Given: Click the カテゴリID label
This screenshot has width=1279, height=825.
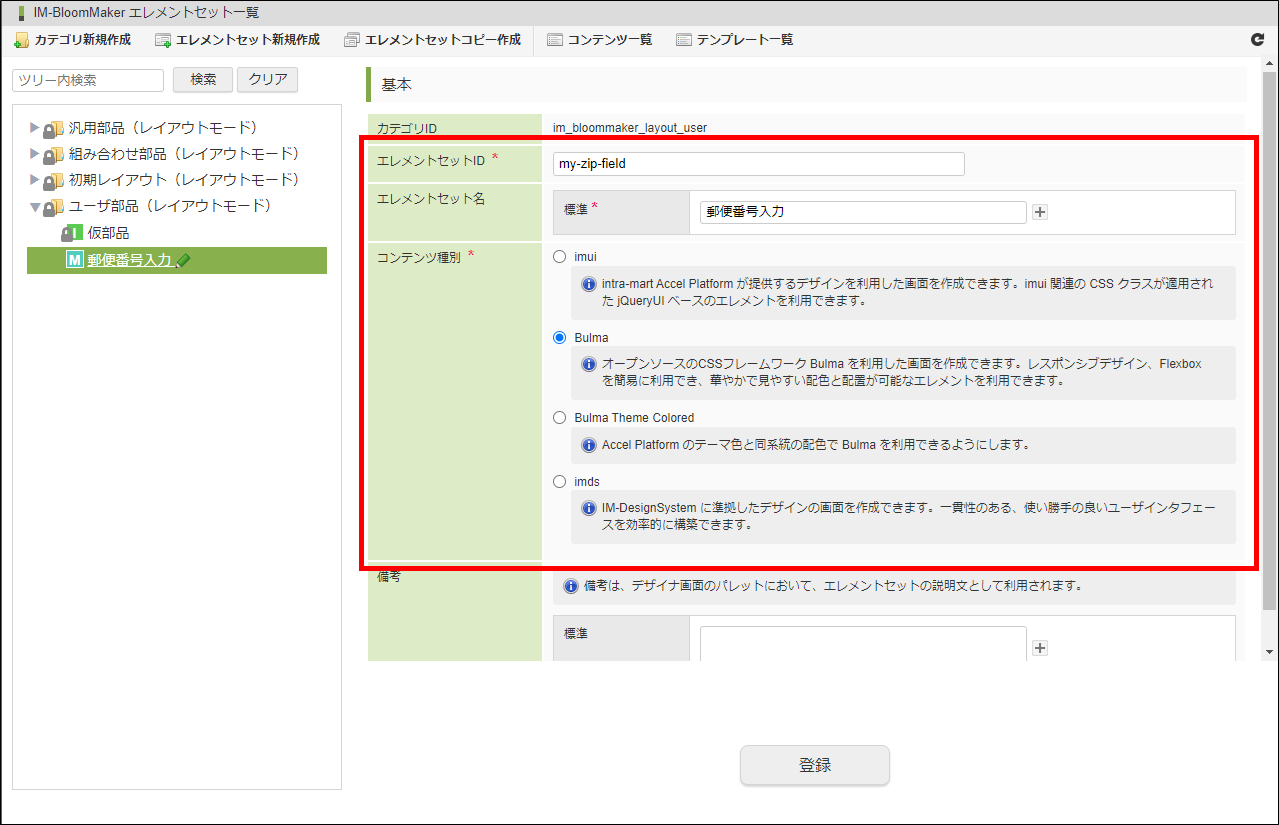Looking at the screenshot, I should [x=406, y=128].
